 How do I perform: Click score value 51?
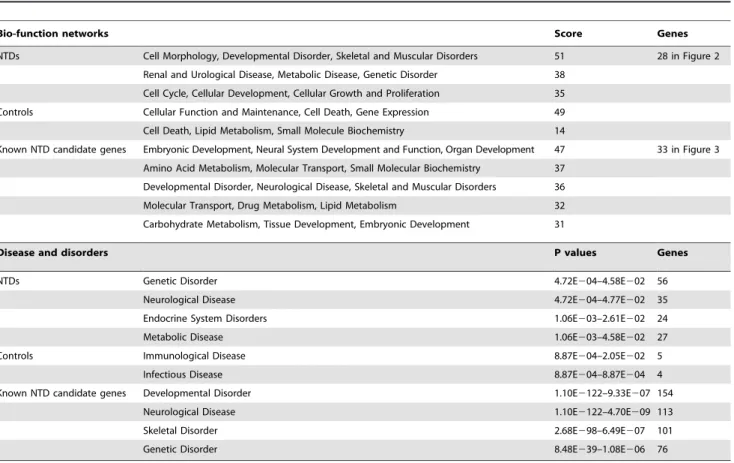coord(559,56)
